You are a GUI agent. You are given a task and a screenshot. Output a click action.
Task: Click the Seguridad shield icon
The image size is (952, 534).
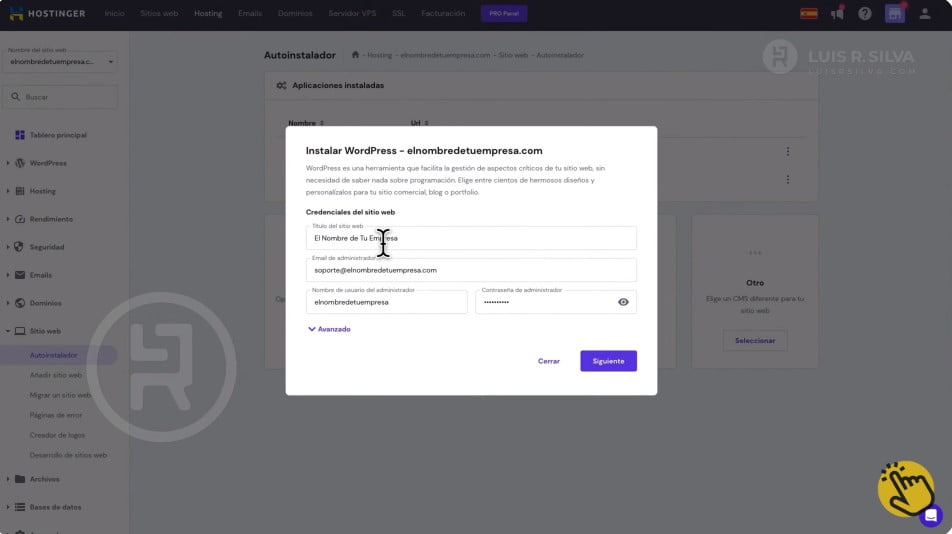19,247
